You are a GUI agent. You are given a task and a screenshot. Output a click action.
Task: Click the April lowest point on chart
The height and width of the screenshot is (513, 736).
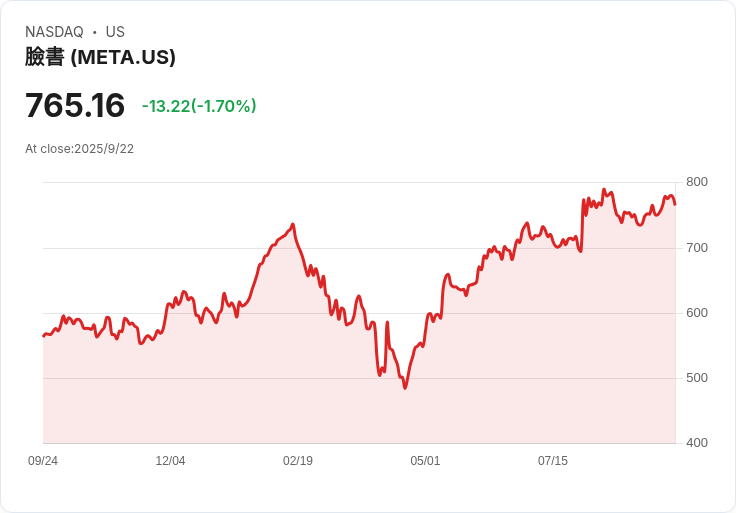click(x=405, y=388)
